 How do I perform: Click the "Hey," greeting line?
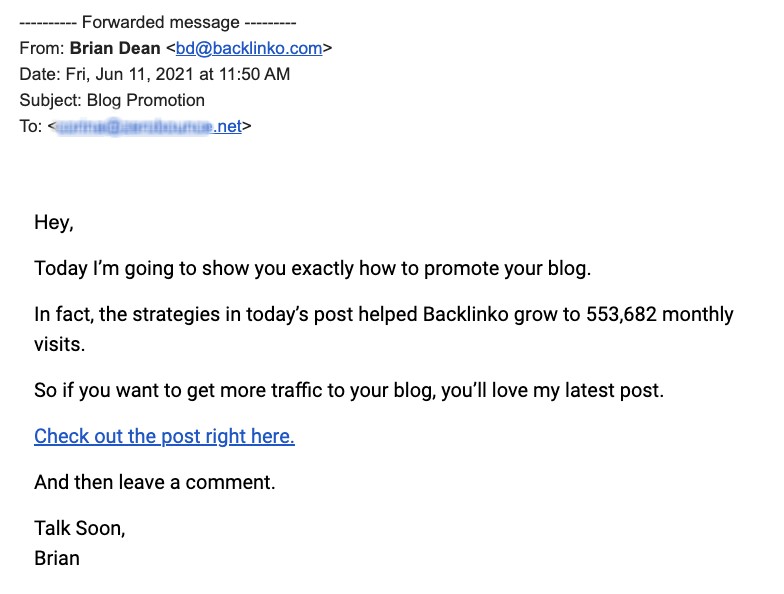tap(54, 222)
